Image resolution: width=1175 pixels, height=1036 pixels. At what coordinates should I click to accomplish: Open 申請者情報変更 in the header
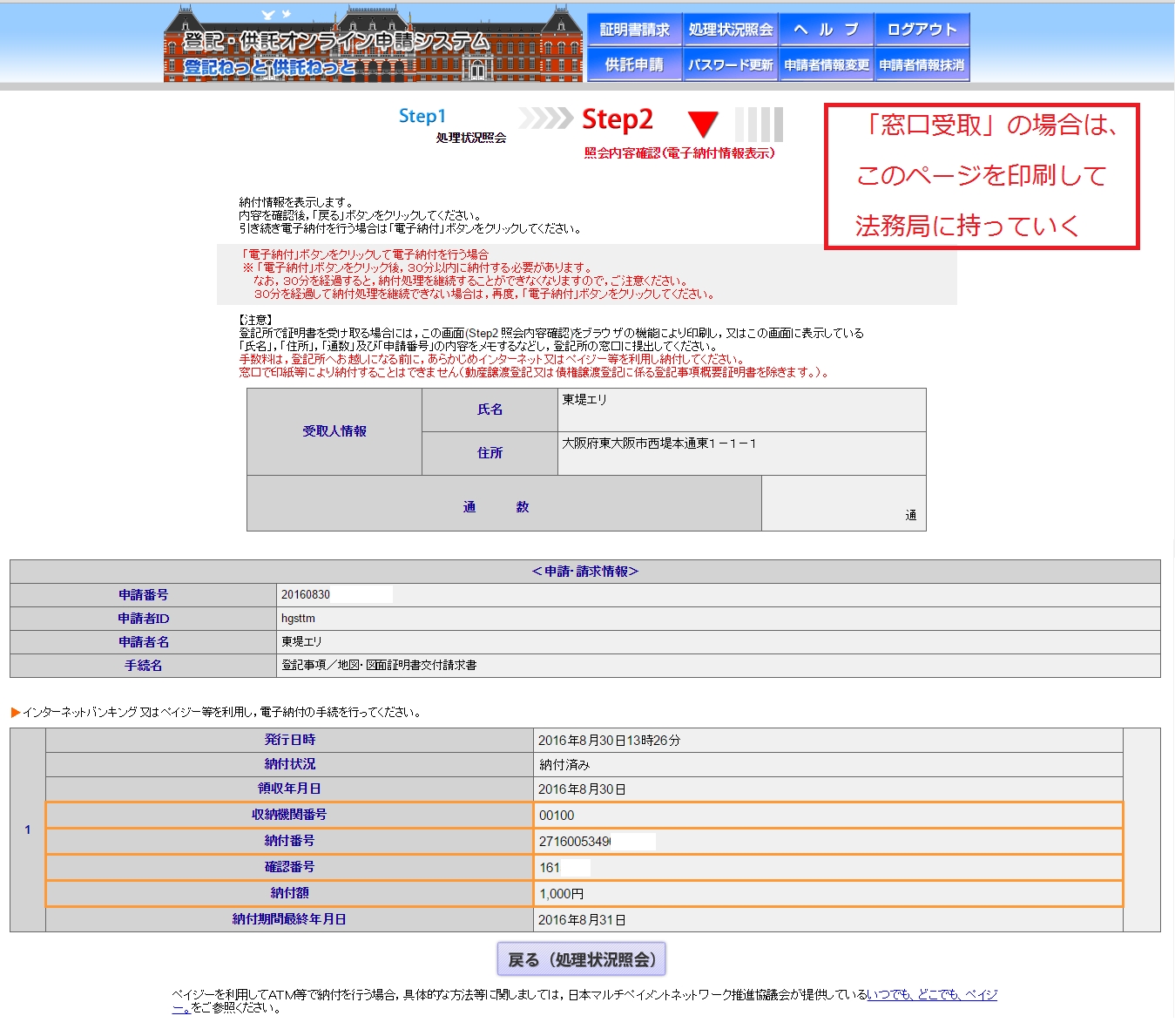tap(826, 64)
